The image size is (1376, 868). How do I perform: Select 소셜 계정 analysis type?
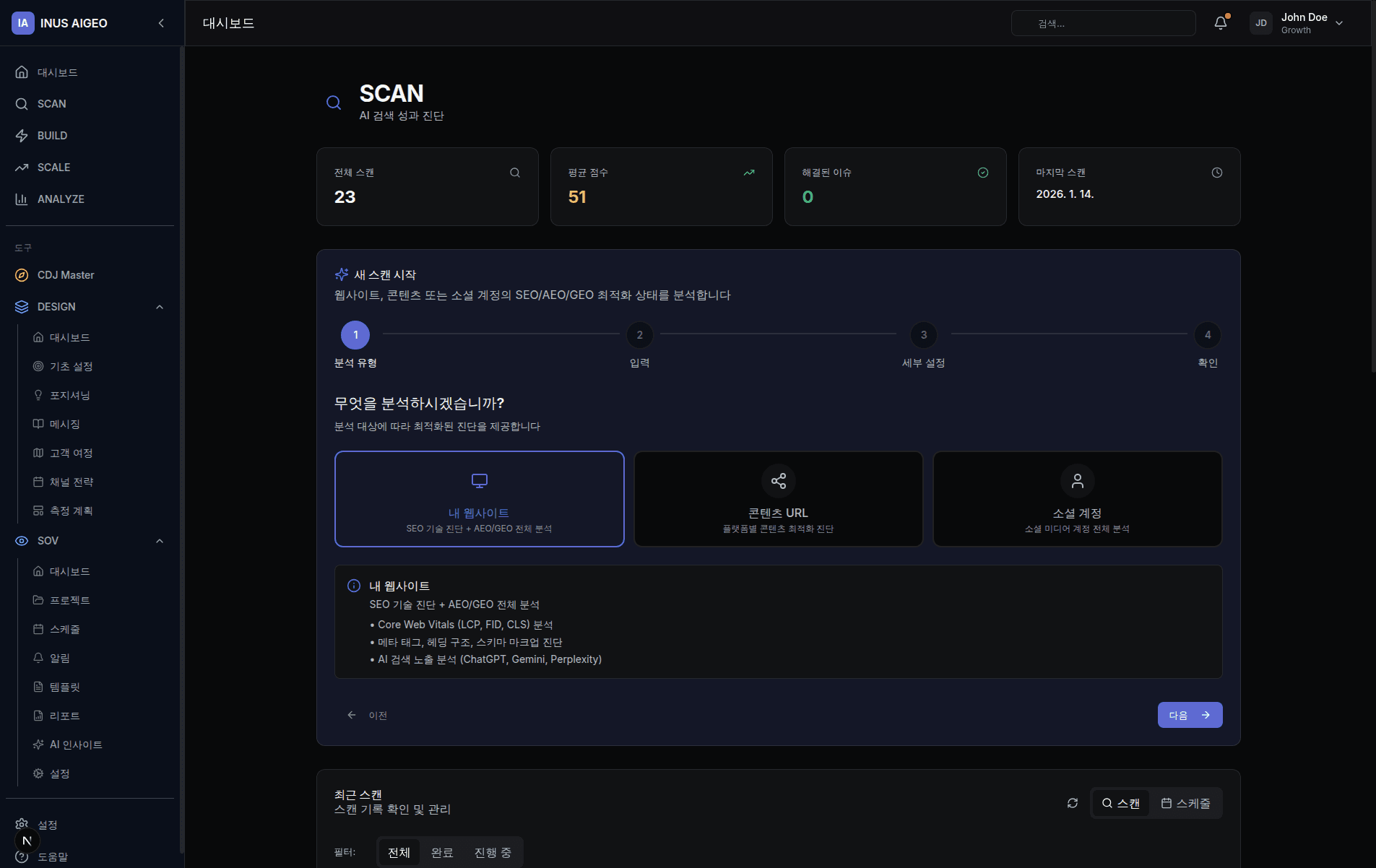click(1076, 498)
